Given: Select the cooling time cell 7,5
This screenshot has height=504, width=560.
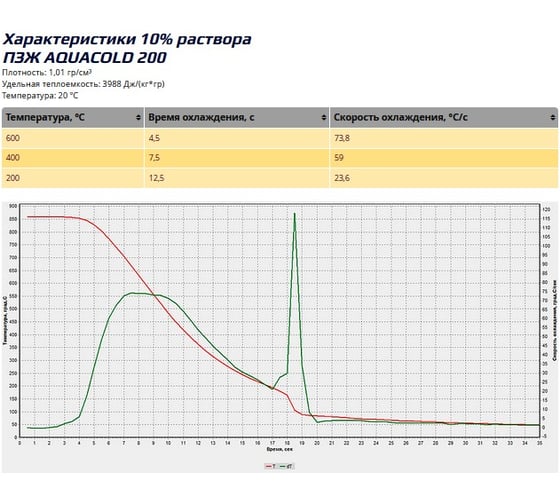Looking at the screenshot, I should pos(237,158).
